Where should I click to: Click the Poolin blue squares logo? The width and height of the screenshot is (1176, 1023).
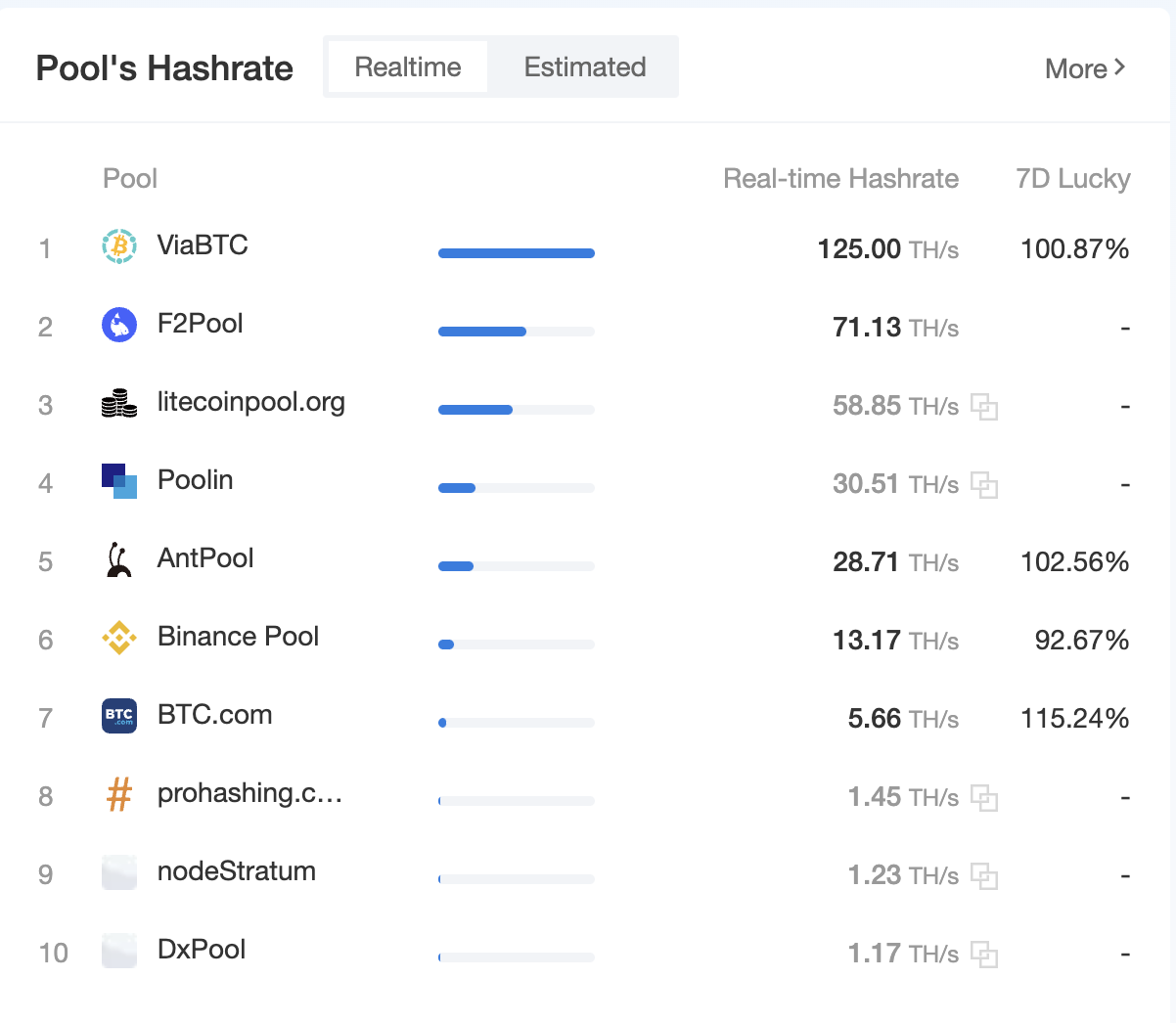coord(119,480)
